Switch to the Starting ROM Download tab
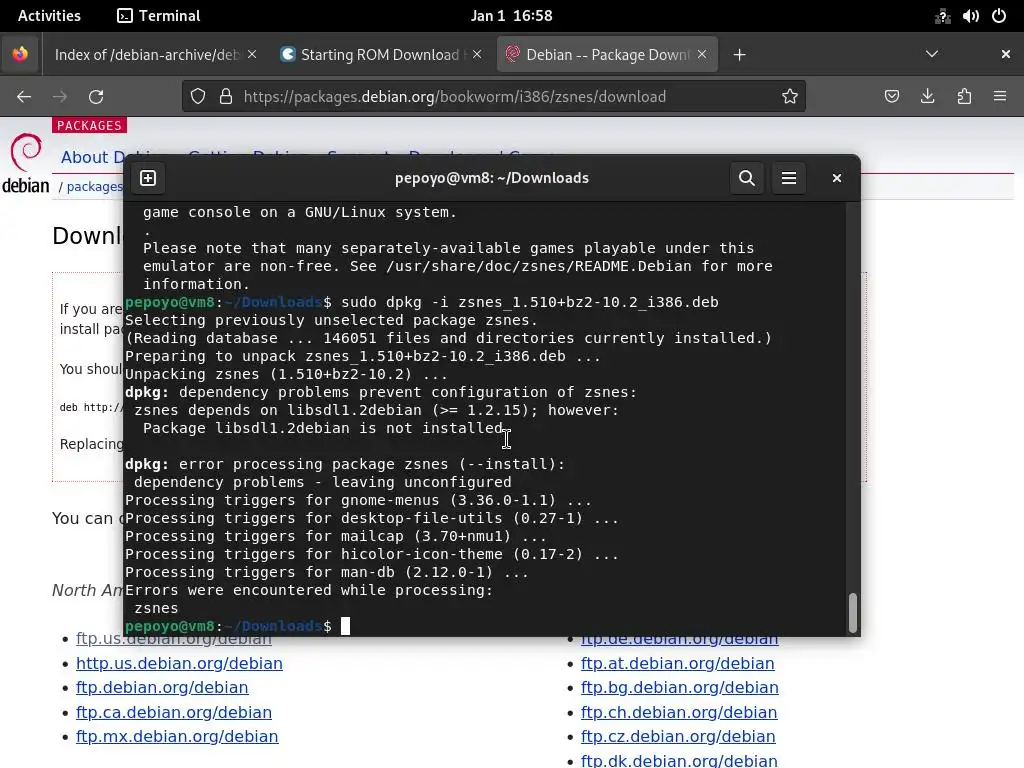1024x768 pixels. pyautogui.click(x=379, y=55)
